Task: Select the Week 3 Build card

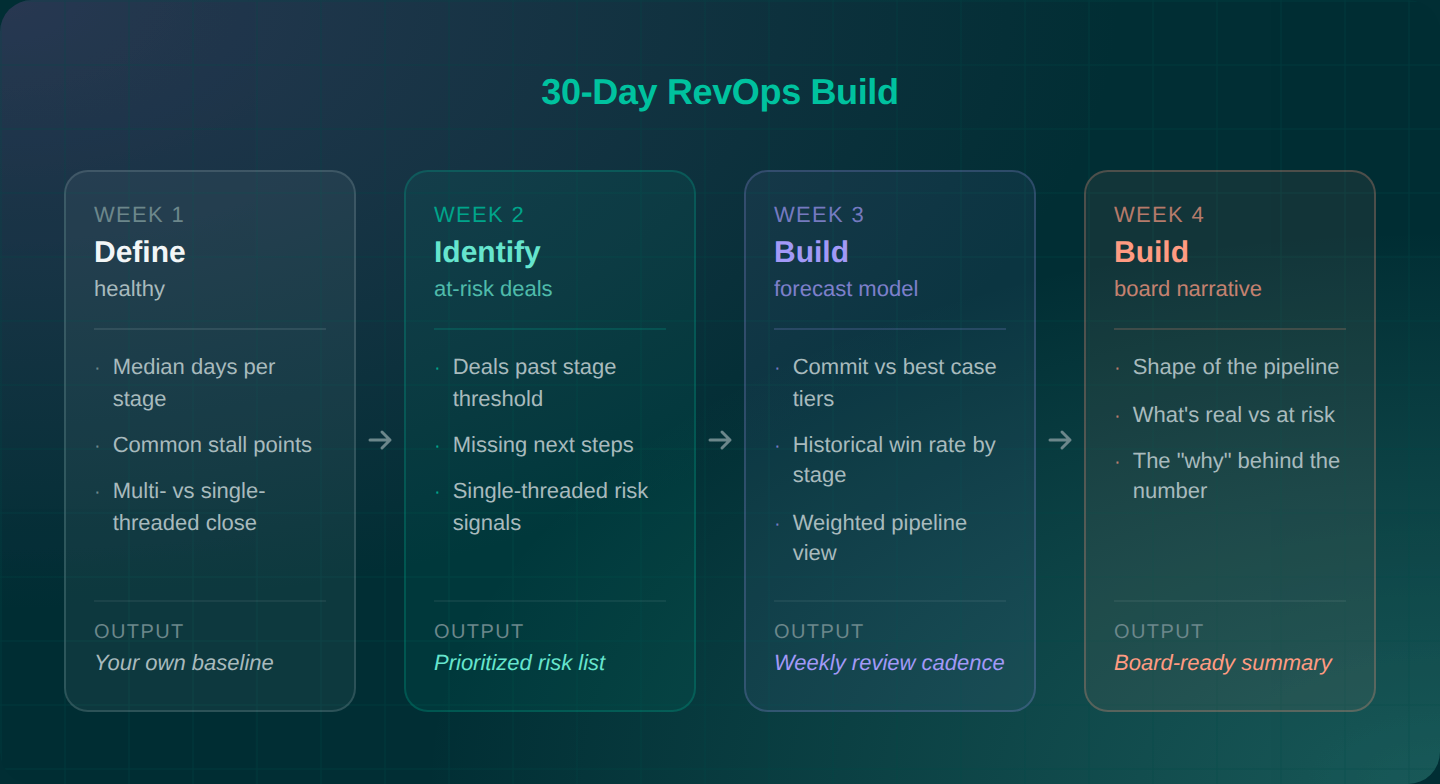Action: click(x=889, y=440)
